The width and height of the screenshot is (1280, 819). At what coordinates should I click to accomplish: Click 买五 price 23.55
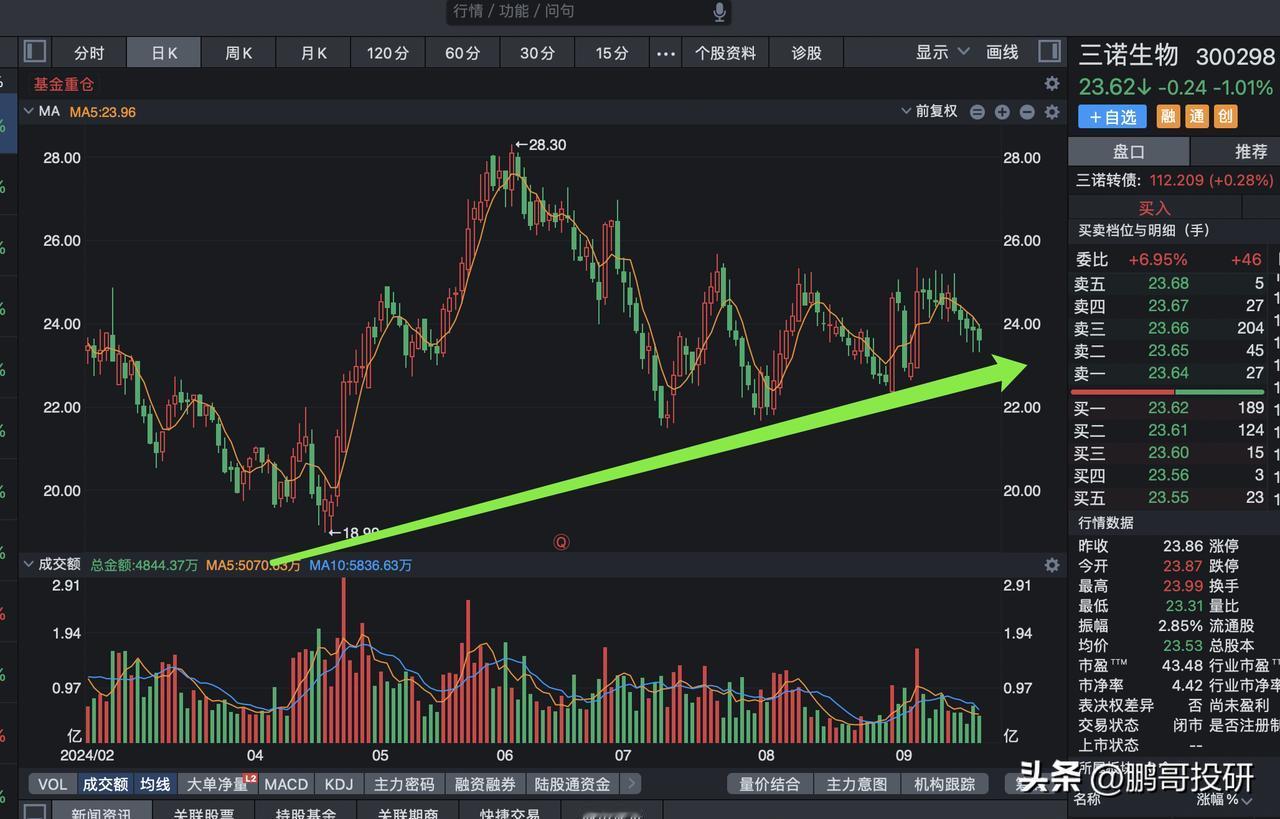(1169, 497)
